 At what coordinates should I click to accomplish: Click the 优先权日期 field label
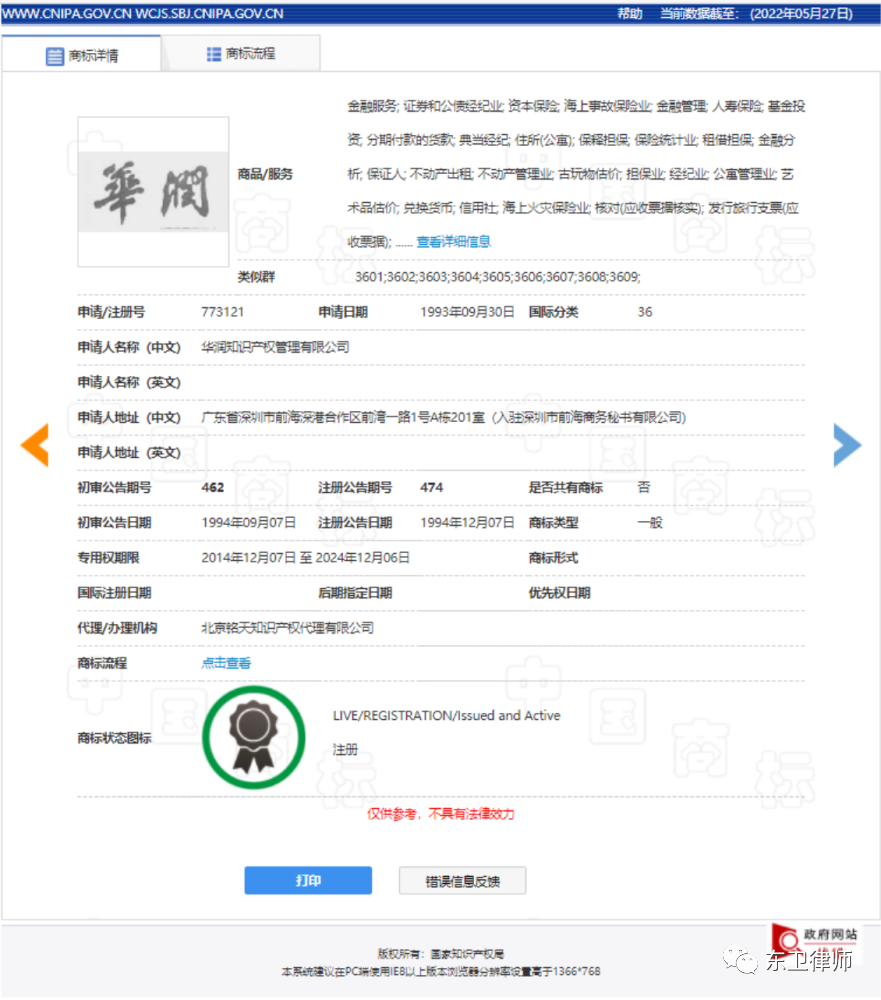pyautogui.click(x=559, y=593)
